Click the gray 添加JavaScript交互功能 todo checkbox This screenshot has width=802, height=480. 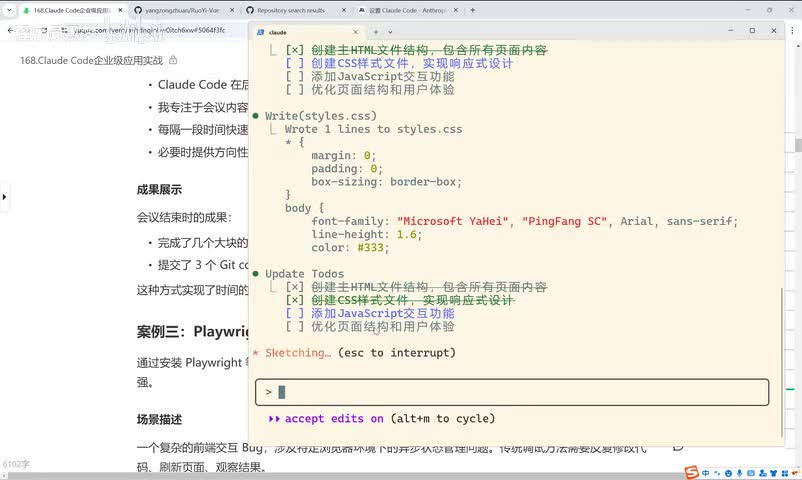295,77
